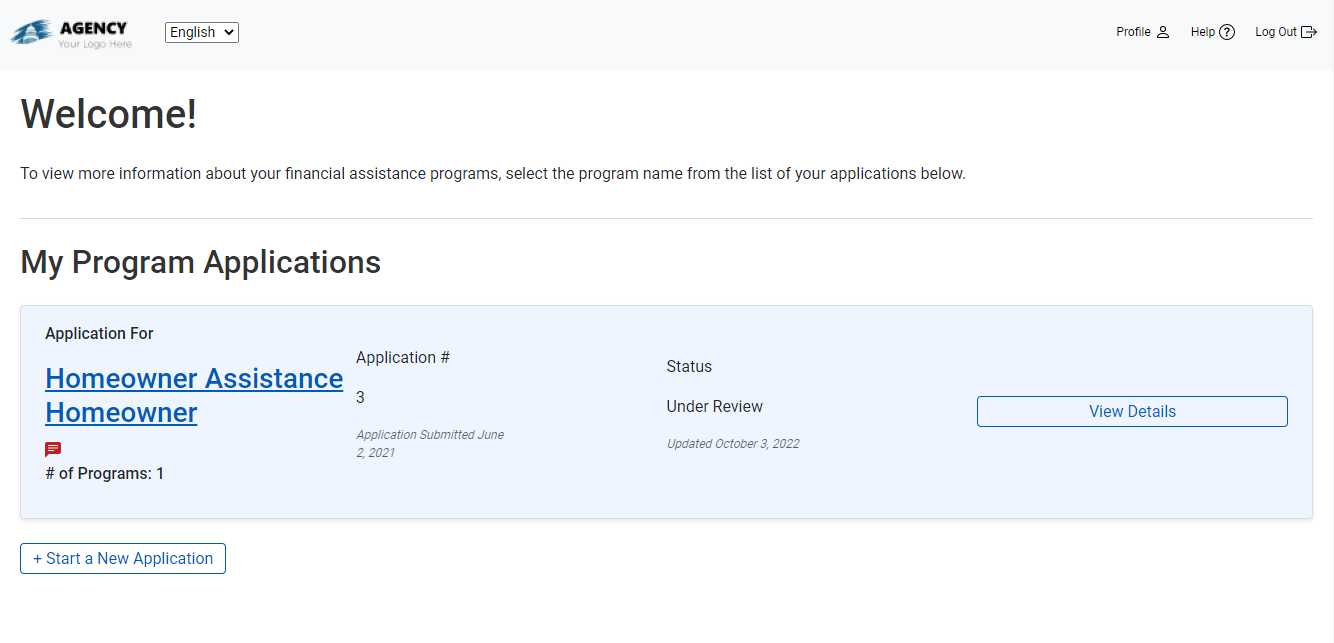Open the Profile menu text
Image resolution: width=1334 pixels, height=643 pixels.
click(x=1133, y=32)
